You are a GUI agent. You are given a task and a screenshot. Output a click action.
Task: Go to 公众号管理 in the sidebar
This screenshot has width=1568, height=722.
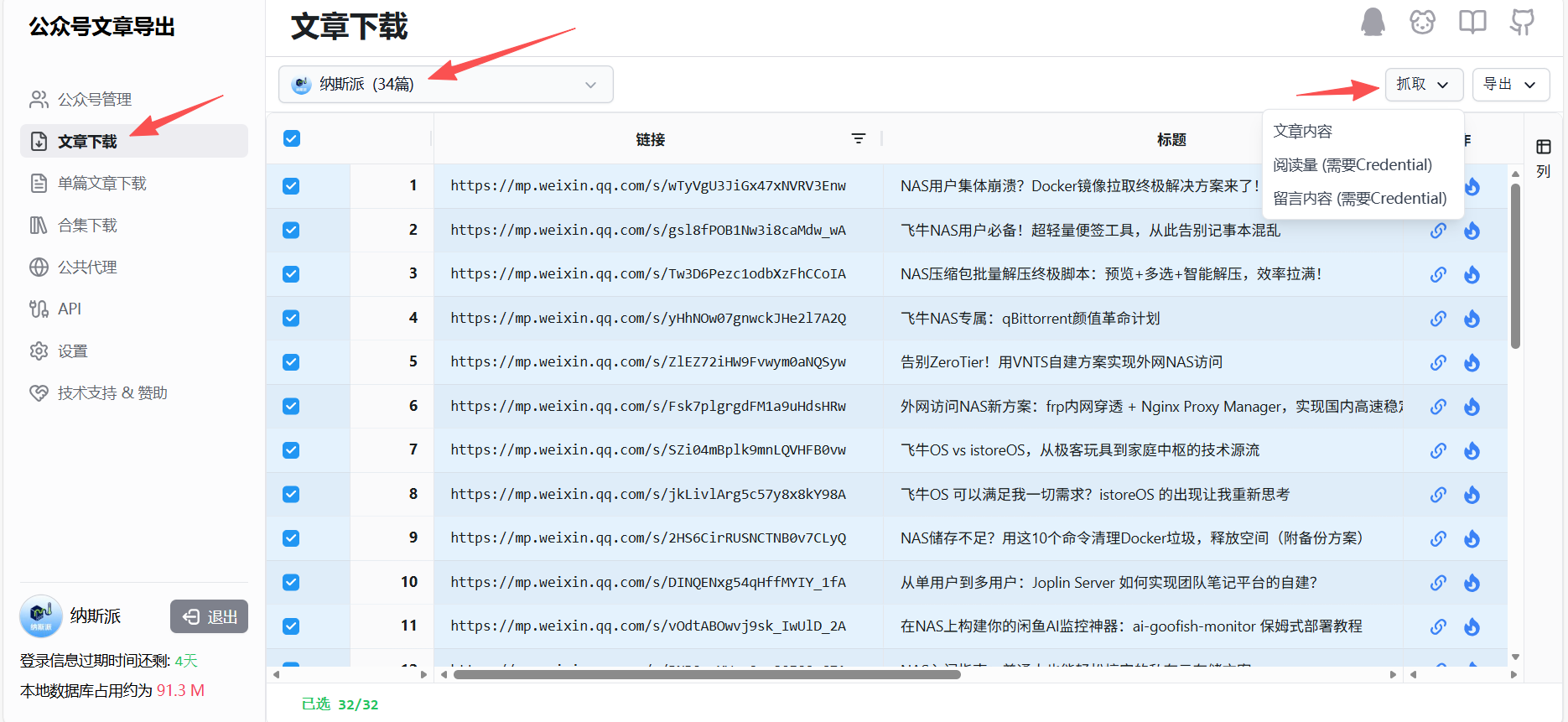coord(134,100)
